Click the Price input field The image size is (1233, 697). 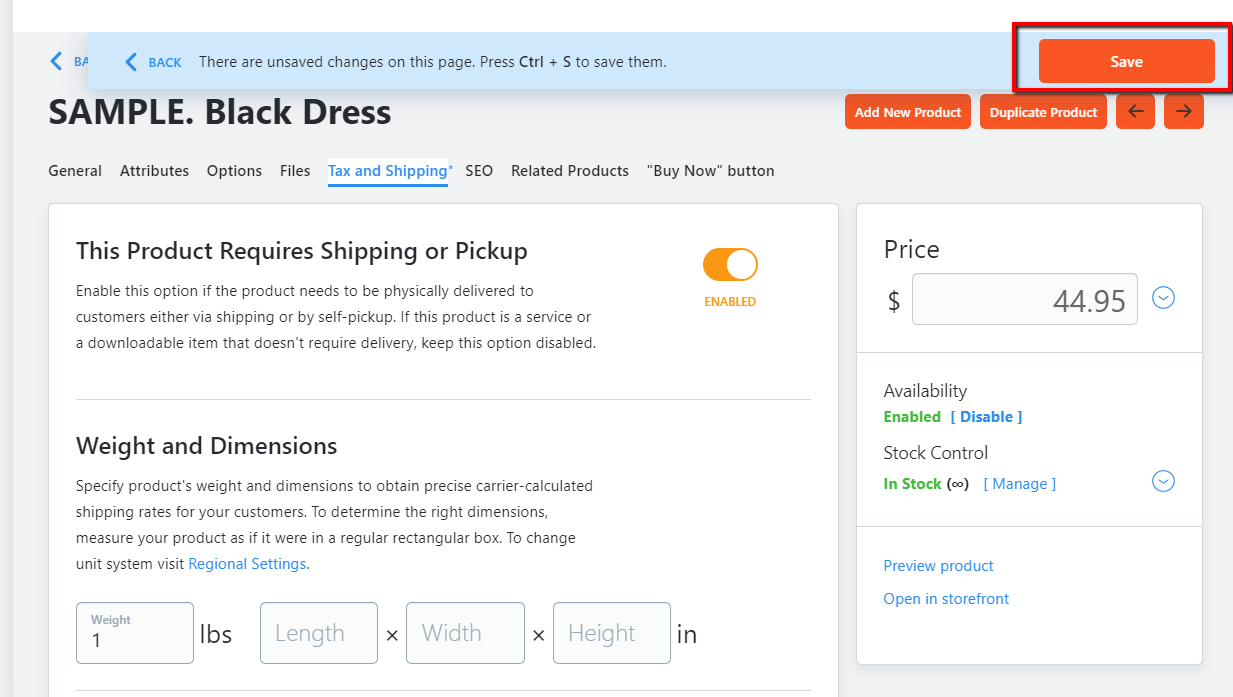coord(1024,299)
